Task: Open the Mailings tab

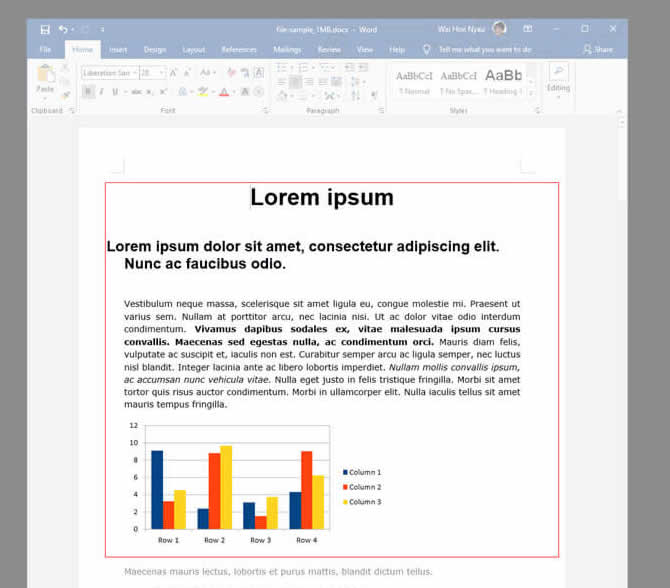Action: click(x=287, y=50)
